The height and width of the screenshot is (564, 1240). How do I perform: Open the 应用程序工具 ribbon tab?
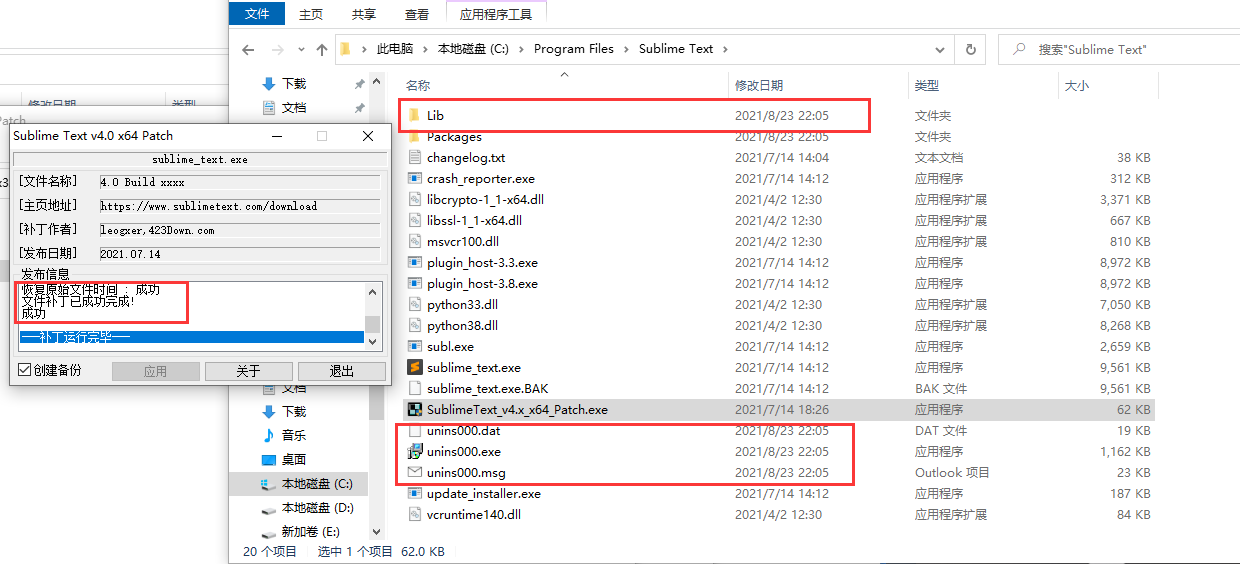(x=496, y=14)
